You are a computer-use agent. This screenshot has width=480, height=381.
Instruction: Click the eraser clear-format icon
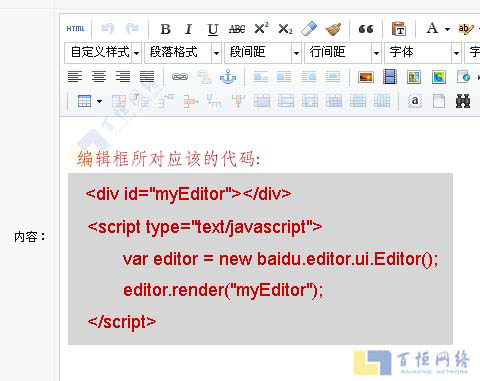[x=309, y=29]
